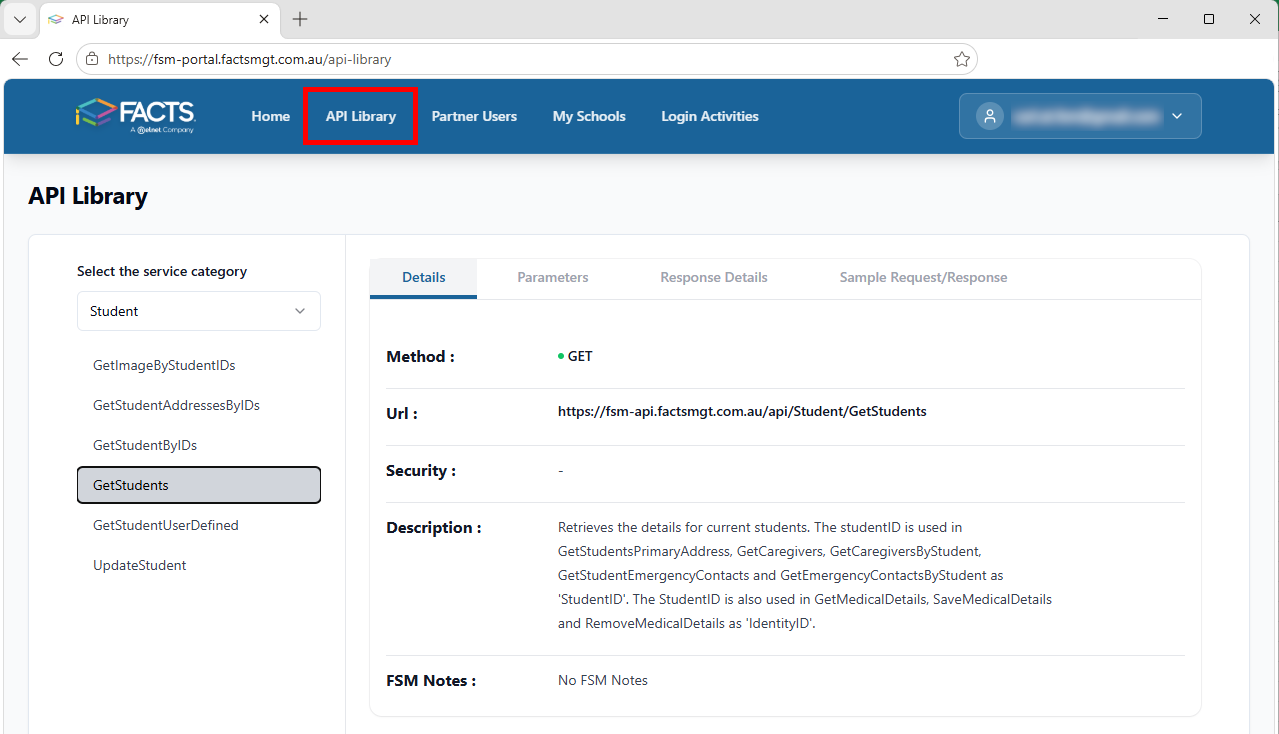The width and height of the screenshot is (1279, 734).
Task: Click the browser address bar
Action: pos(527,59)
